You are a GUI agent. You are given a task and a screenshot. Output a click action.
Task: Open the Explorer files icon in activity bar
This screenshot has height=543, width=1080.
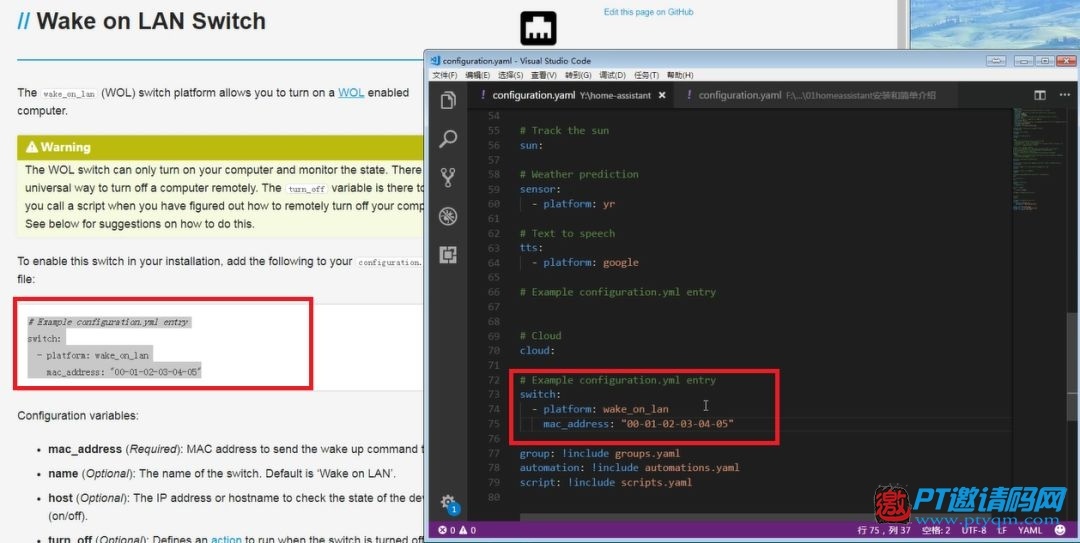[448, 101]
